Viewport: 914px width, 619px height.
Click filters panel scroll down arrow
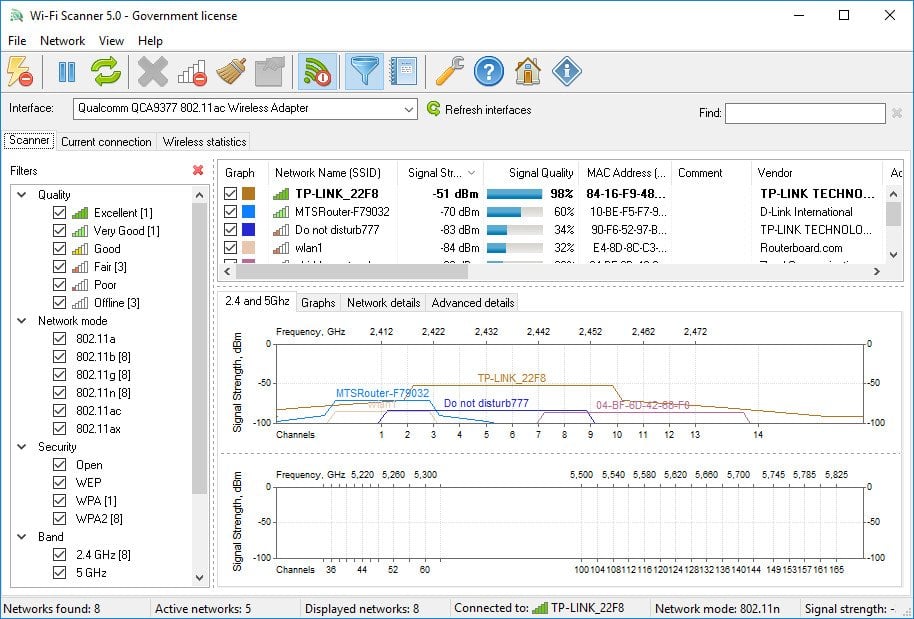point(199,578)
